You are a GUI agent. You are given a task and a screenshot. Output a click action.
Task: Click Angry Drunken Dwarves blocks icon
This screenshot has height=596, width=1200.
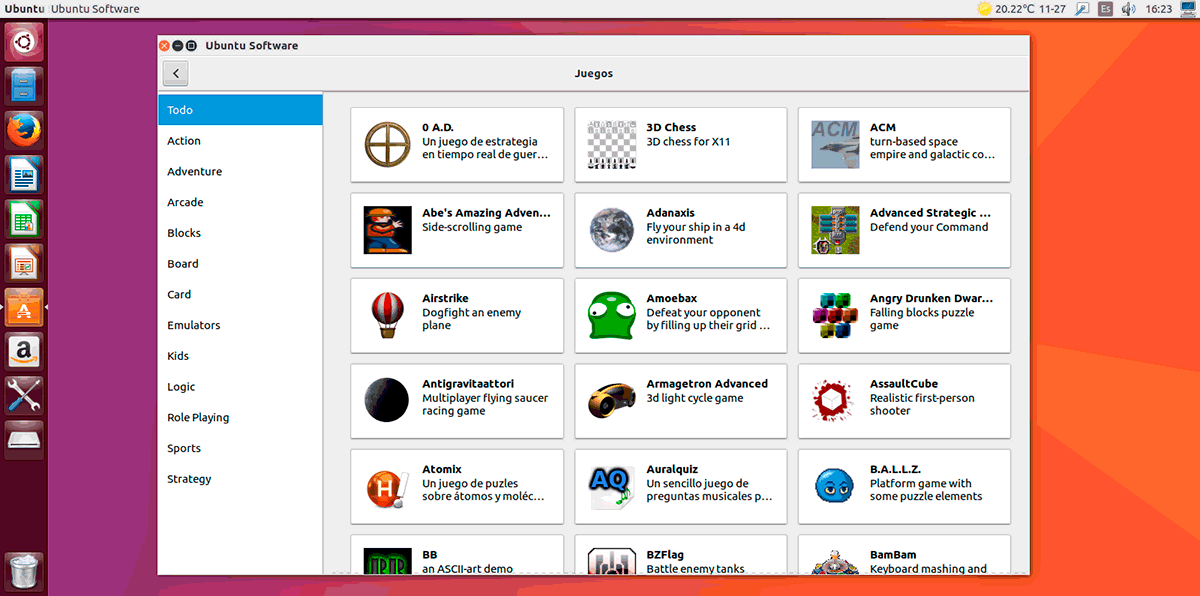(x=835, y=316)
